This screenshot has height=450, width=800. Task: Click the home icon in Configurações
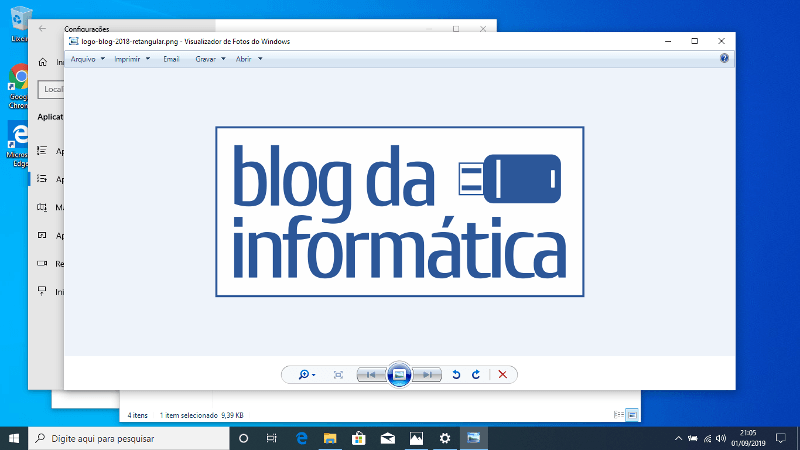click(x=42, y=62)
